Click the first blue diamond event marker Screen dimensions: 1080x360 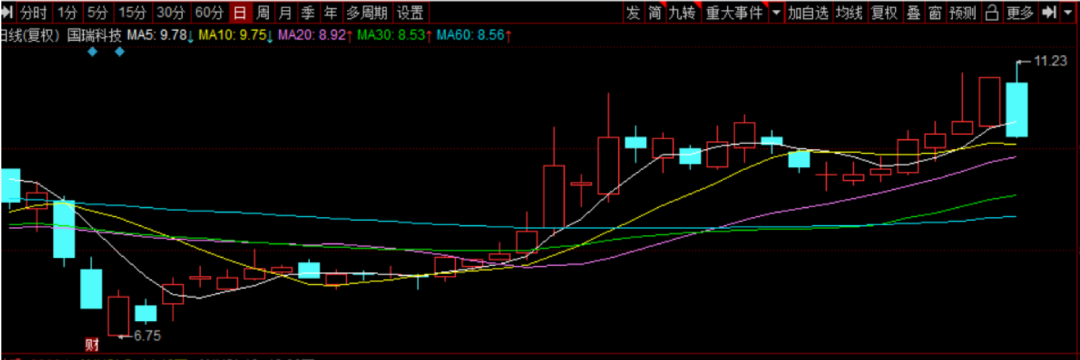[x=92, y=52]
